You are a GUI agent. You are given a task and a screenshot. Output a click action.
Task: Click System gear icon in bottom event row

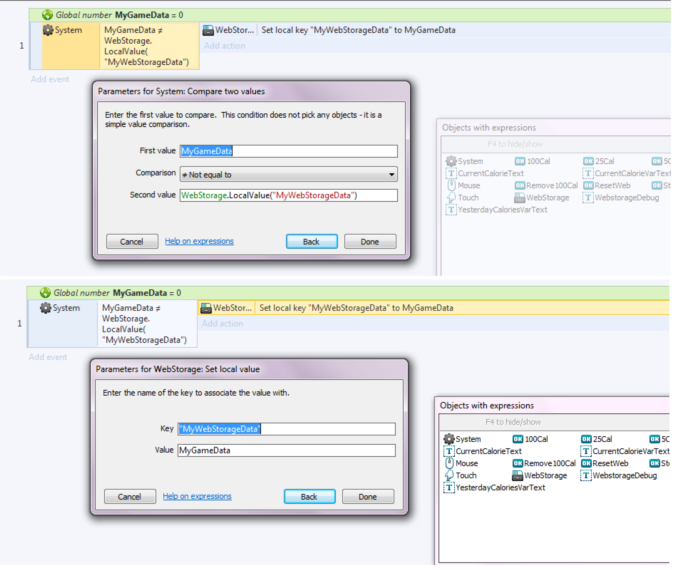click(x=46, y=308)
